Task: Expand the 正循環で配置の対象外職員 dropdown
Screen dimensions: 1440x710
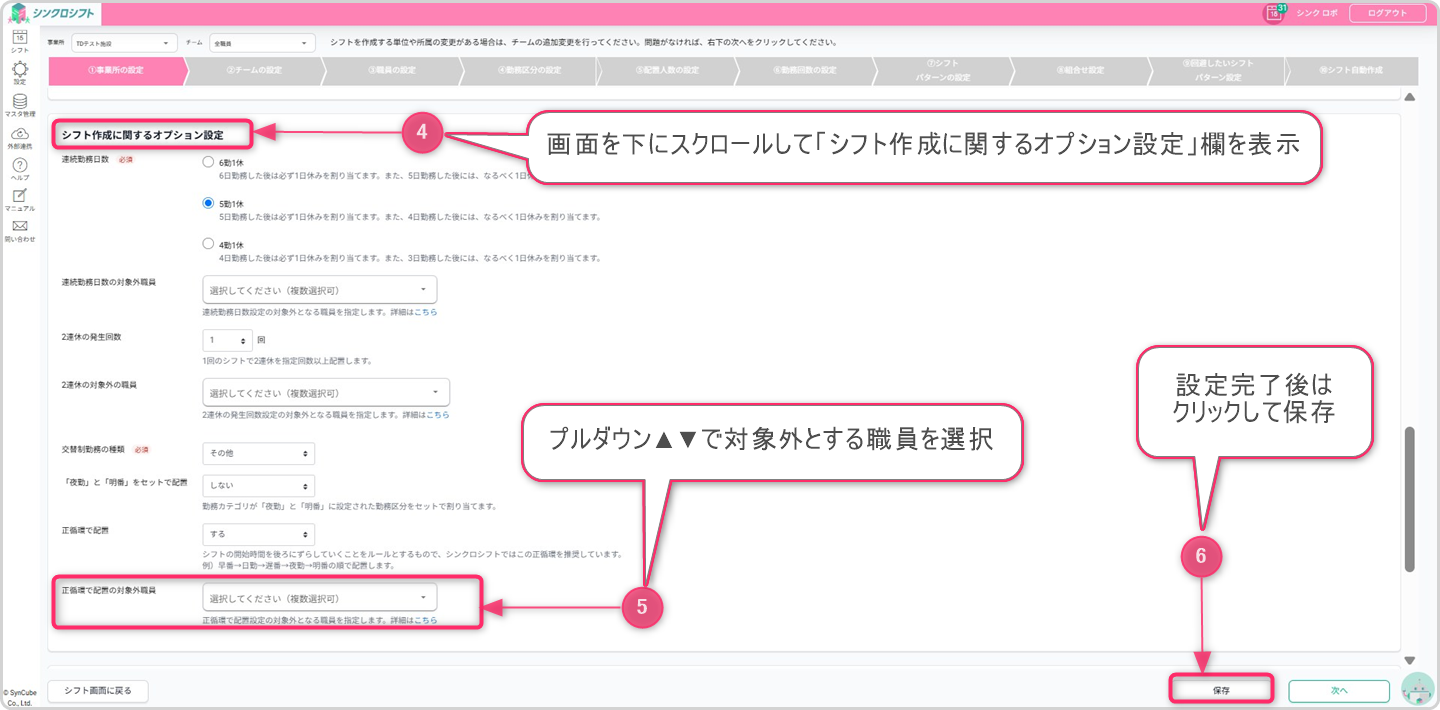Action: point(319,598)
